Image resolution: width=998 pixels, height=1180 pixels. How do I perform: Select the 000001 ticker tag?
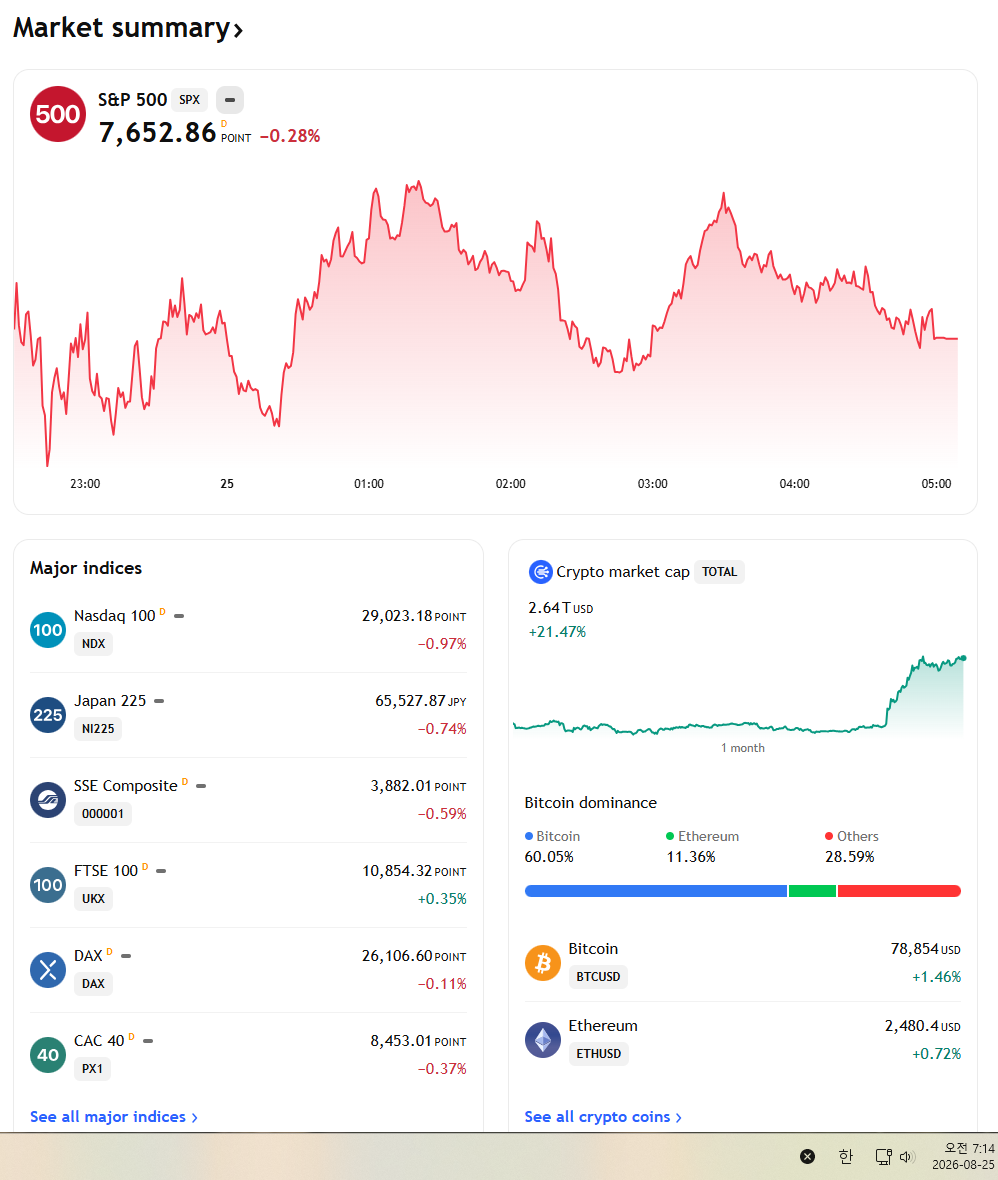click(102, 814)
